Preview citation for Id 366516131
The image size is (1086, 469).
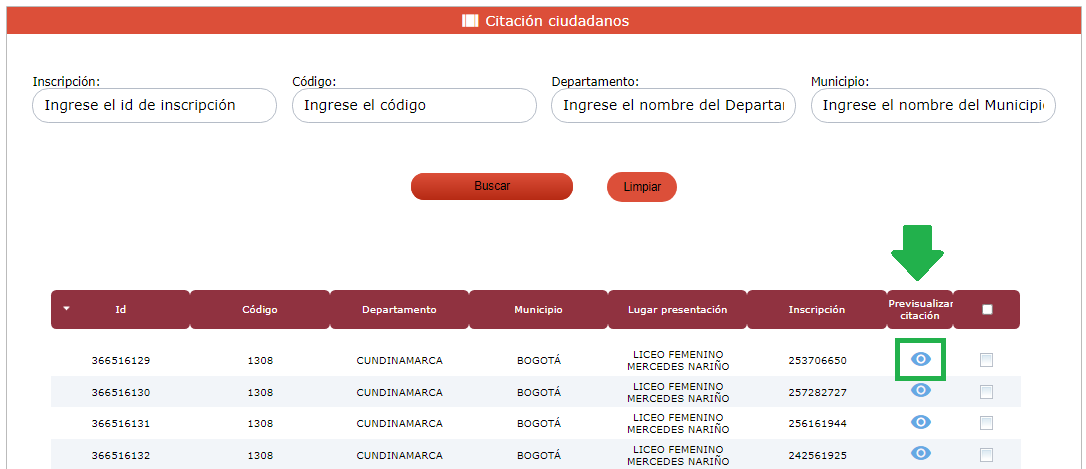(921, 423)
